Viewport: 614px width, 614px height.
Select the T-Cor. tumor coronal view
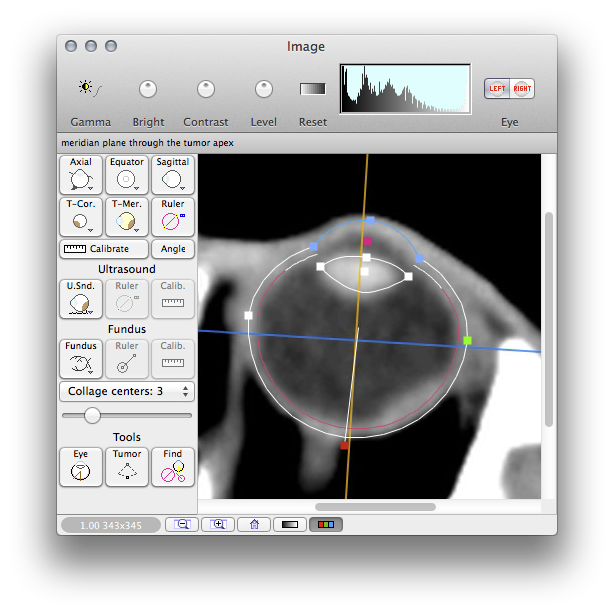point(81,217)
